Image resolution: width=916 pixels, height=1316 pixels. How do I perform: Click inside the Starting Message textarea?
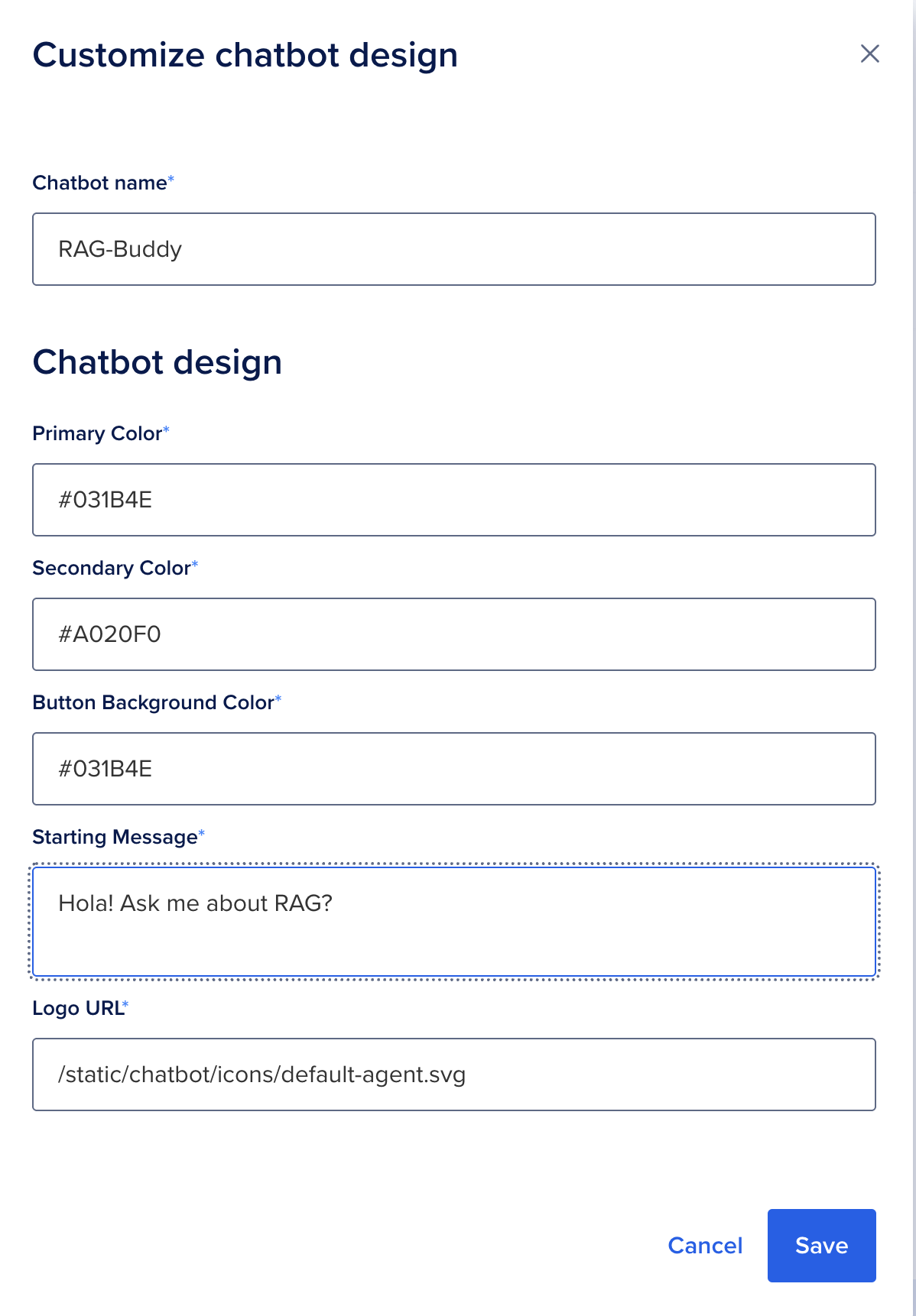click(453, 921)
